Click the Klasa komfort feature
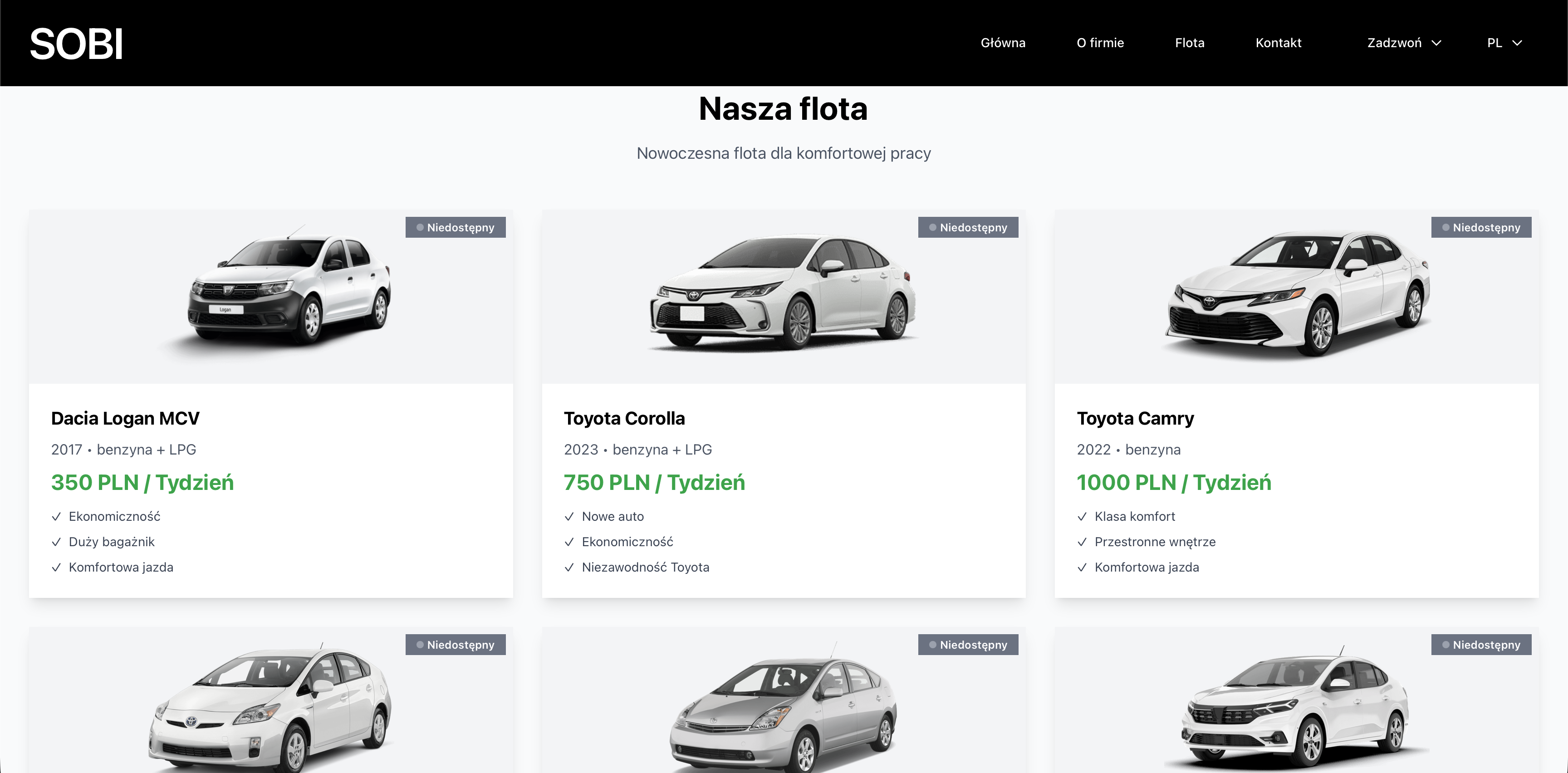Screen dimensions: 1568x773 click(x=1135, y=516)
